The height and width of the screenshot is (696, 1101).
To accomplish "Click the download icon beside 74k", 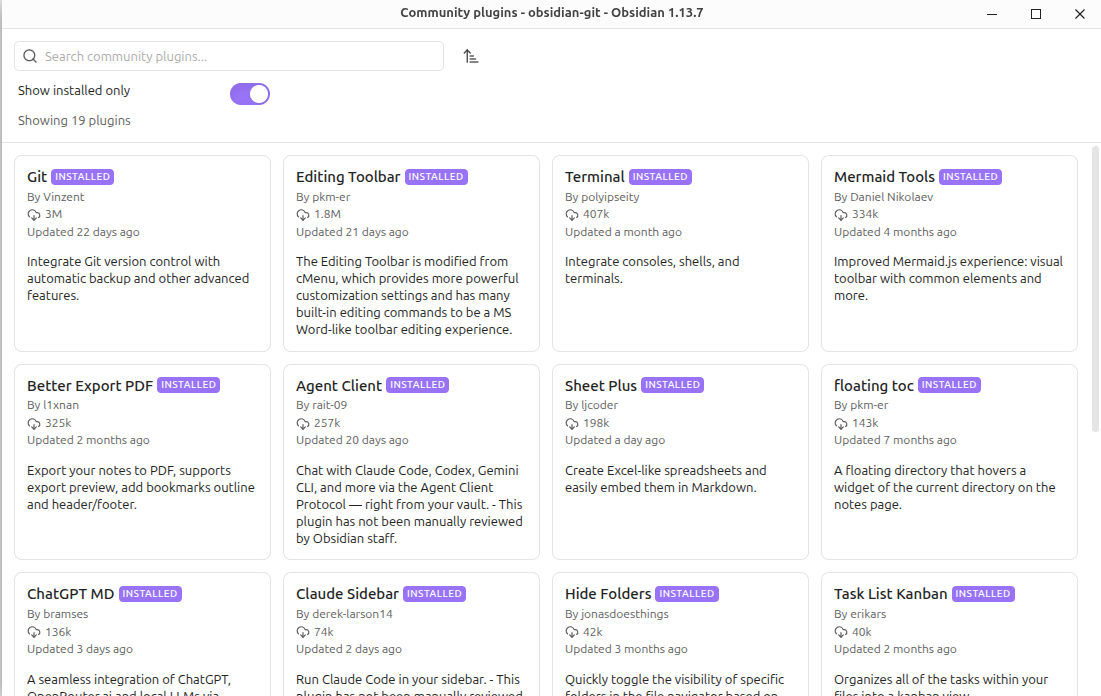I will (x=303, y=632).
